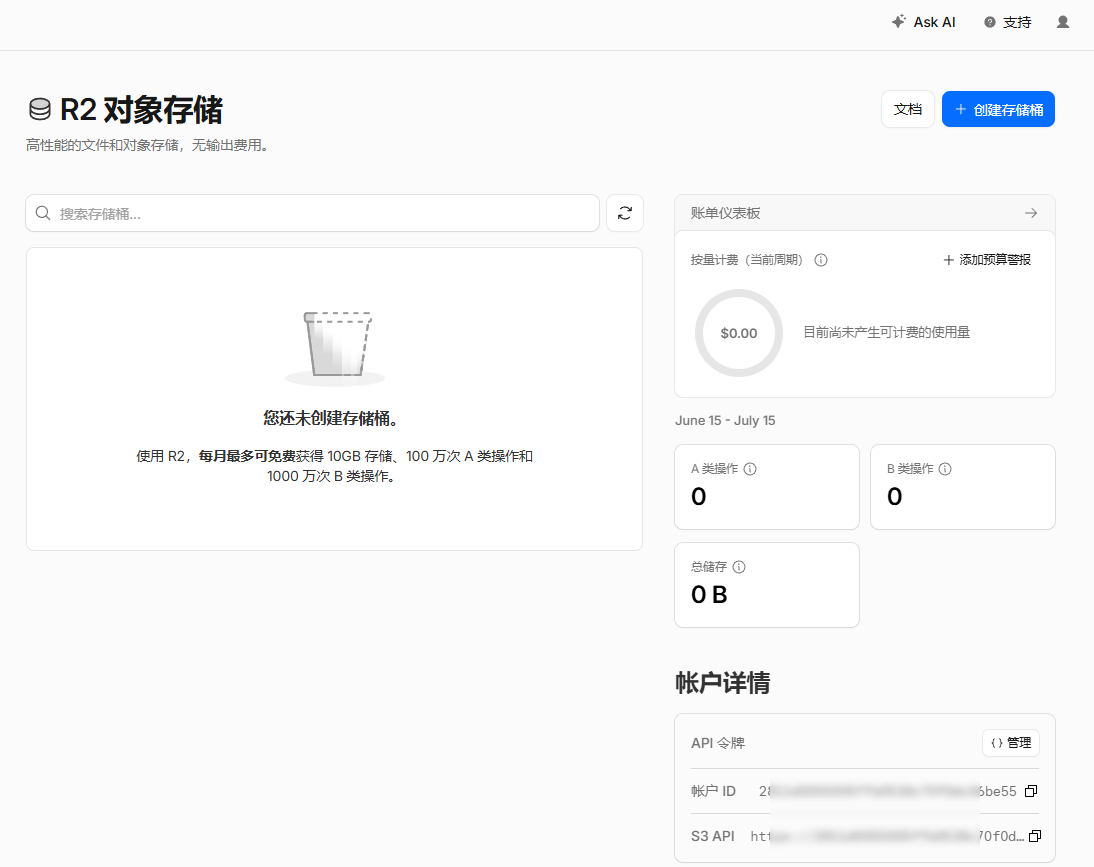Viewport: 1094px width, 867px height.
Task: Click the '帐户 ID' label
Action: (x=713, y=791)
